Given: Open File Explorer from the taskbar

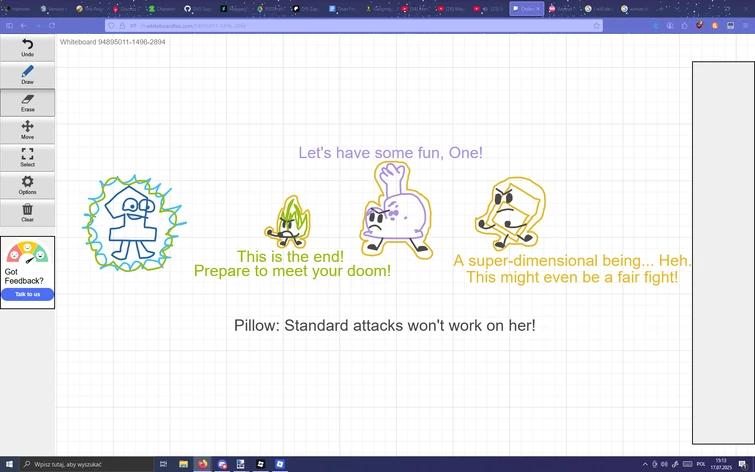Looking at the screenshot, I should click(183, 464).
